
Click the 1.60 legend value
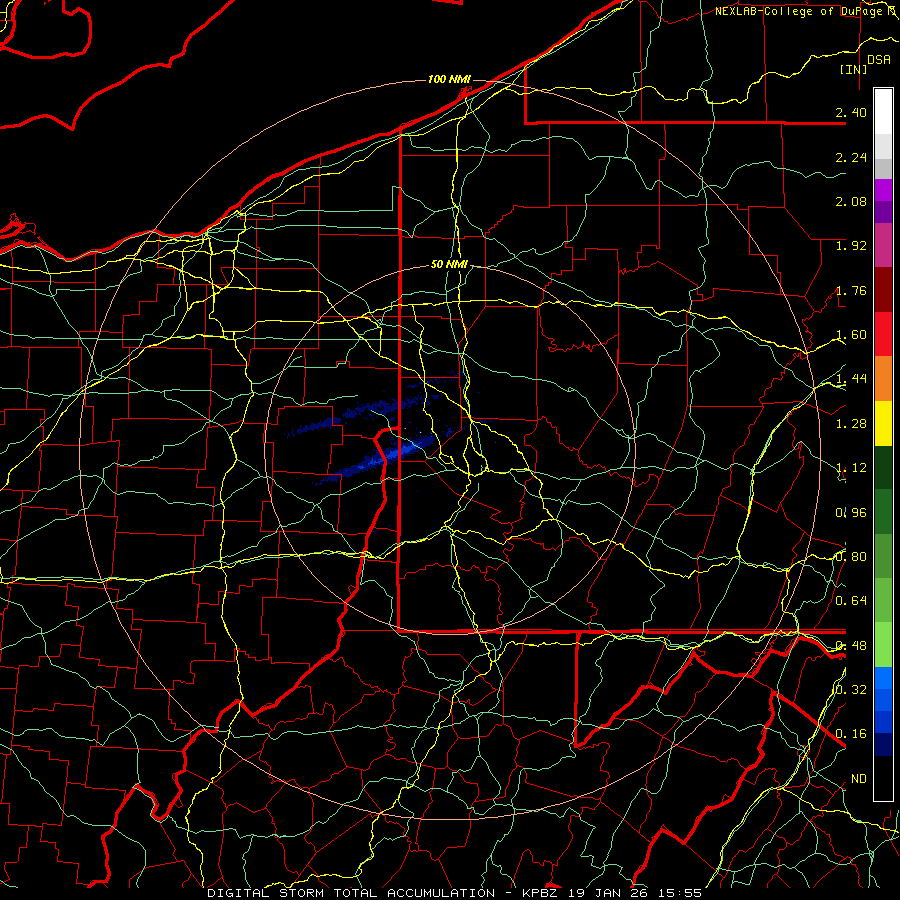(x=851, y=335)
